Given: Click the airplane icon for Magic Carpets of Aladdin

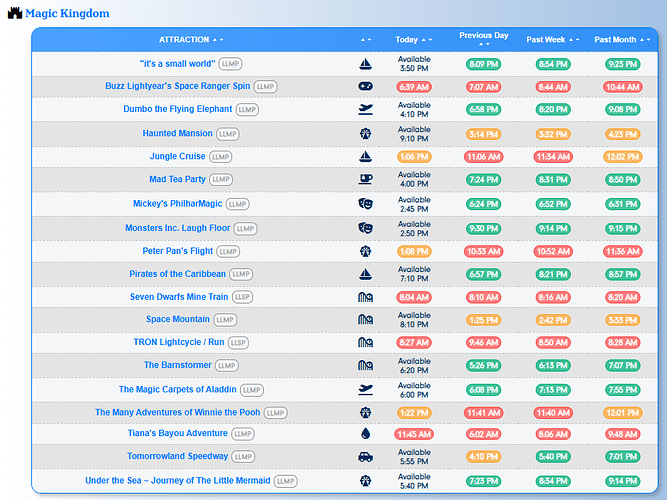Looking at the screenshot, I should point(365,389).
